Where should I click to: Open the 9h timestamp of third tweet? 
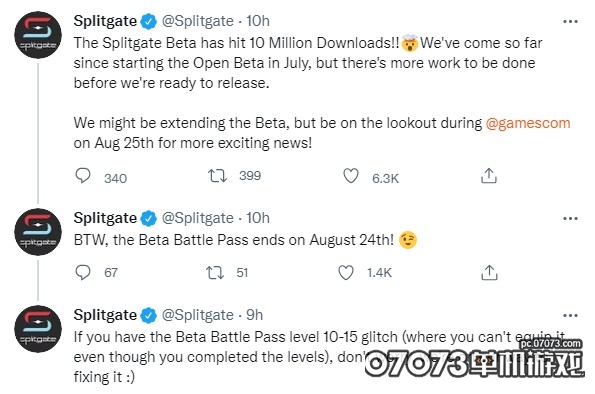click(x=255, y=315)
